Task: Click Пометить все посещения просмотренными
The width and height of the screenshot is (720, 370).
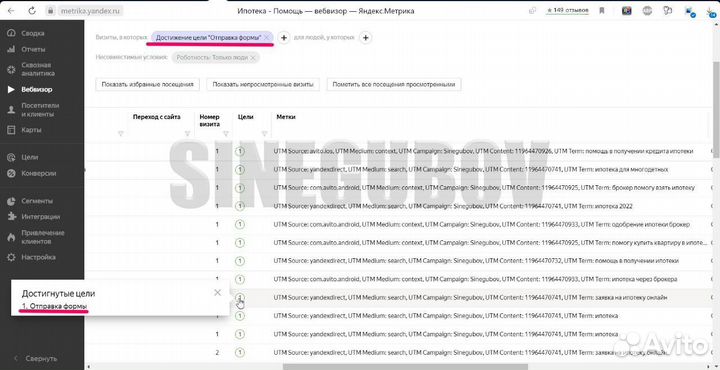Action: pyautogui.click(x=394, y=84)
